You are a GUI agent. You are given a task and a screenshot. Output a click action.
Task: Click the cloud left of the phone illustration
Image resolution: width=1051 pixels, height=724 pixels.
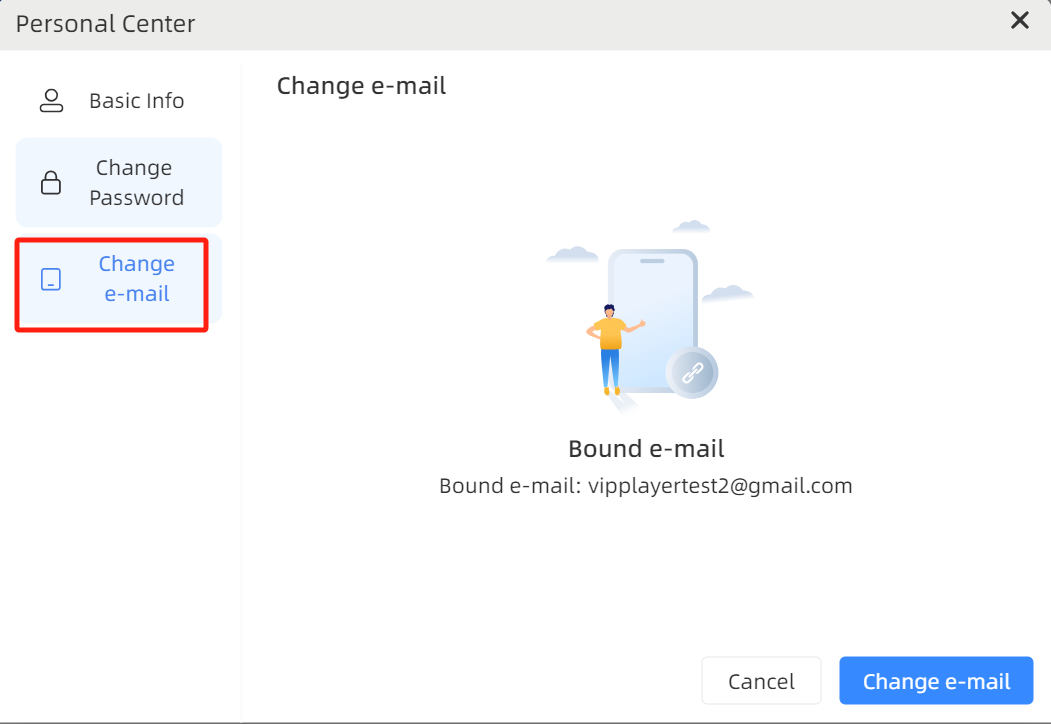573,254
